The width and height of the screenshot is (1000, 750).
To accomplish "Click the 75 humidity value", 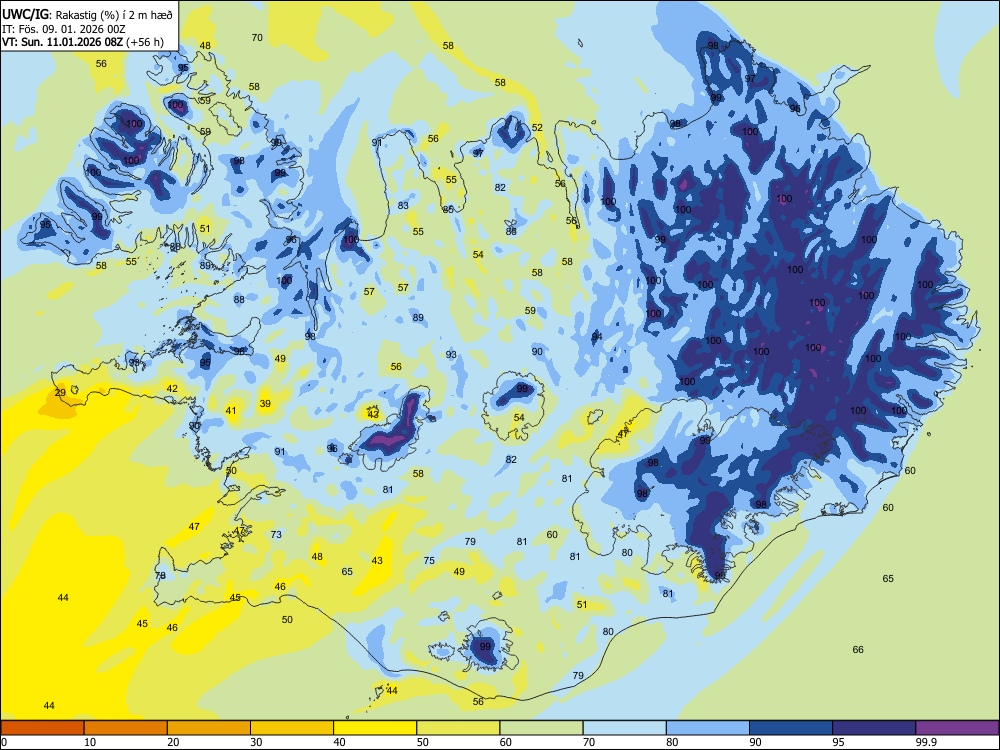I will click(429, 561).
